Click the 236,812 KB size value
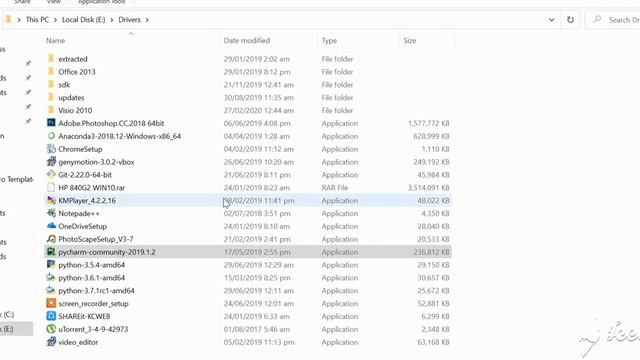This screenshot has width=640, height=360. click(431, 252)
